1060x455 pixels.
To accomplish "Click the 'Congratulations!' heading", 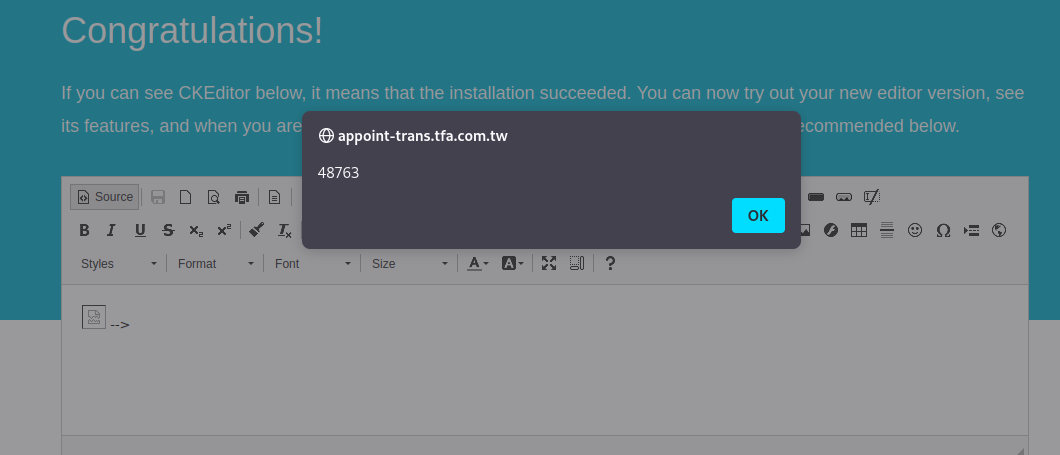I will click(192, 30).
